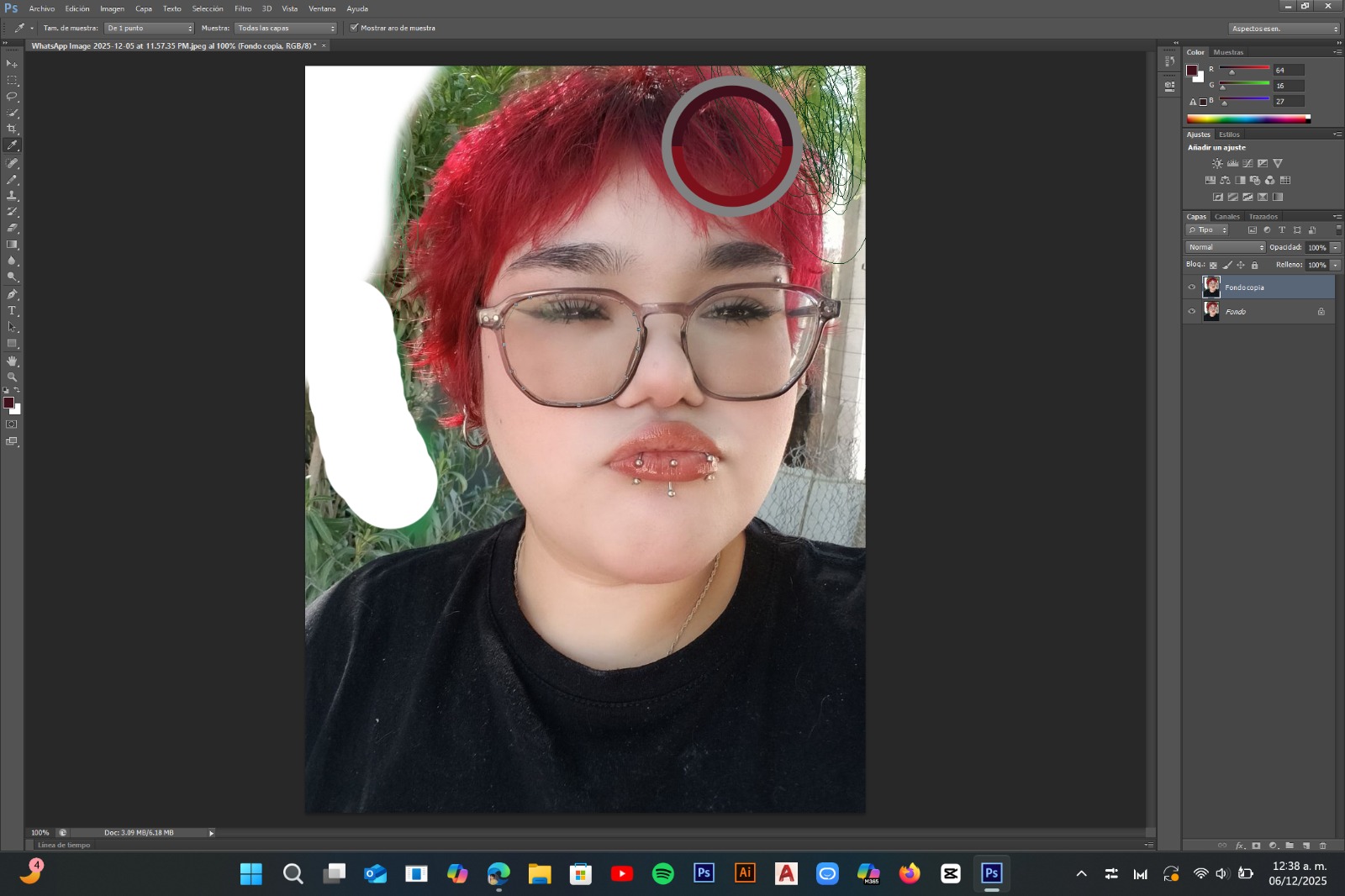This screenshot has height=896, width=1345.
Task: Select the Eraser tool
Action: pos(12,228)
